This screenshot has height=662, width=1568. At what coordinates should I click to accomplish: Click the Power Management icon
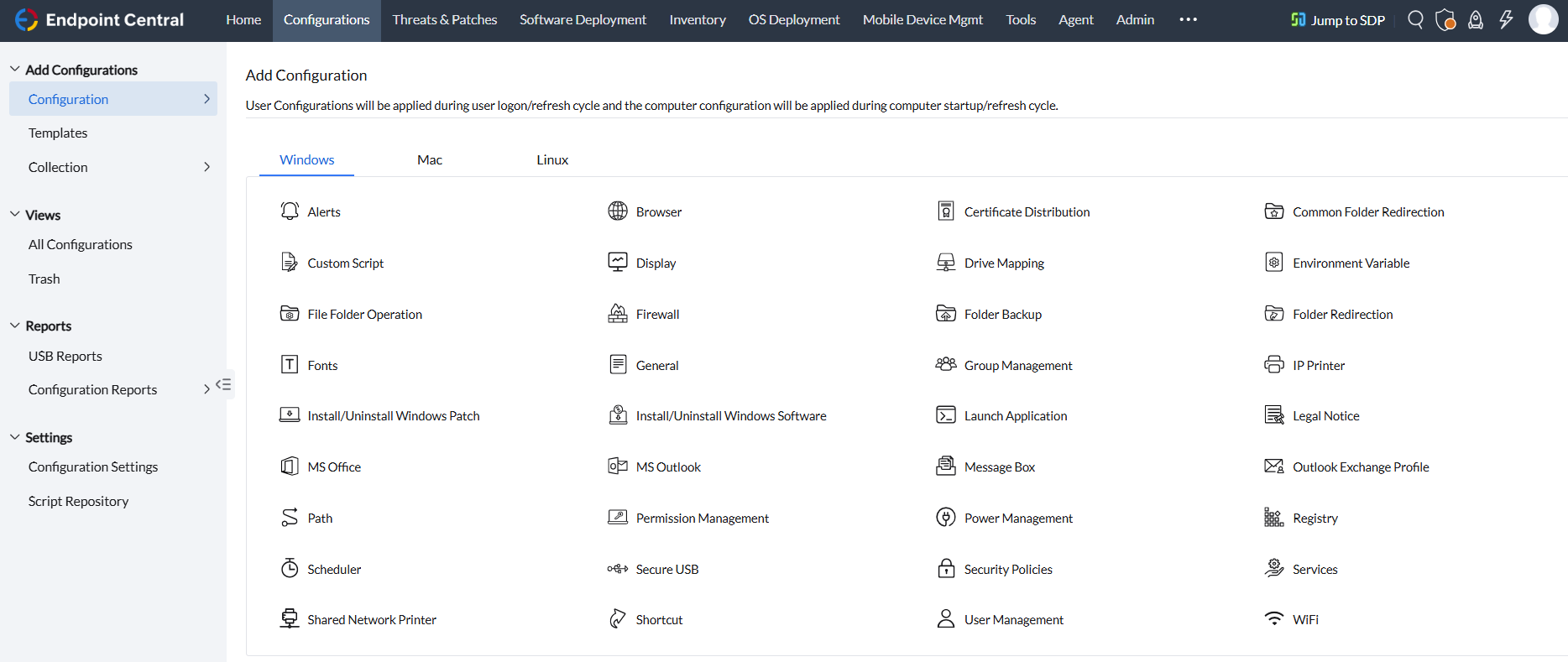[x=946, y=518]
